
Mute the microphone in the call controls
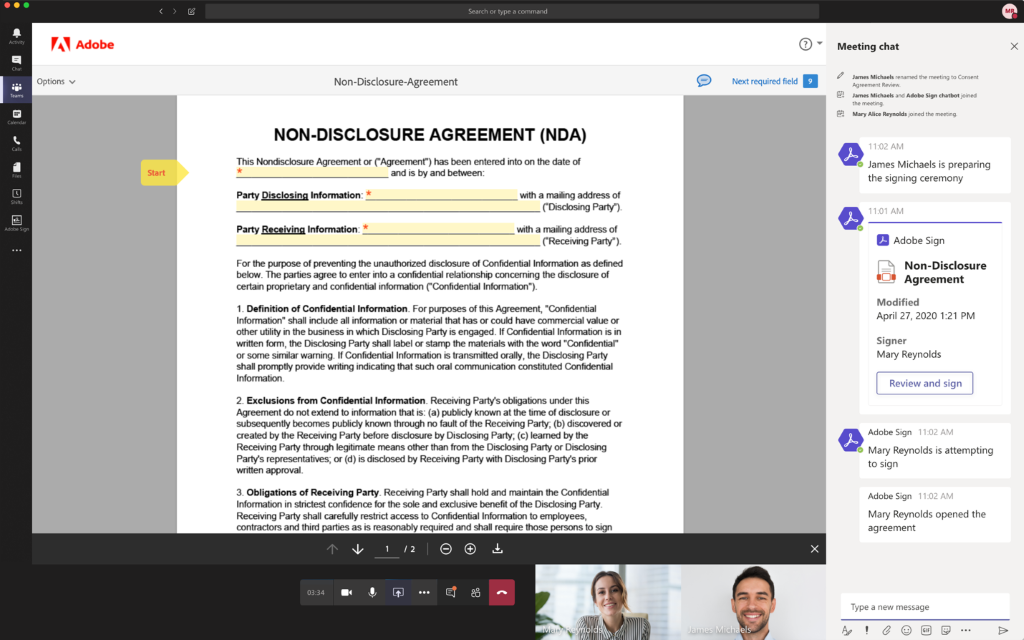click(372, 592)
